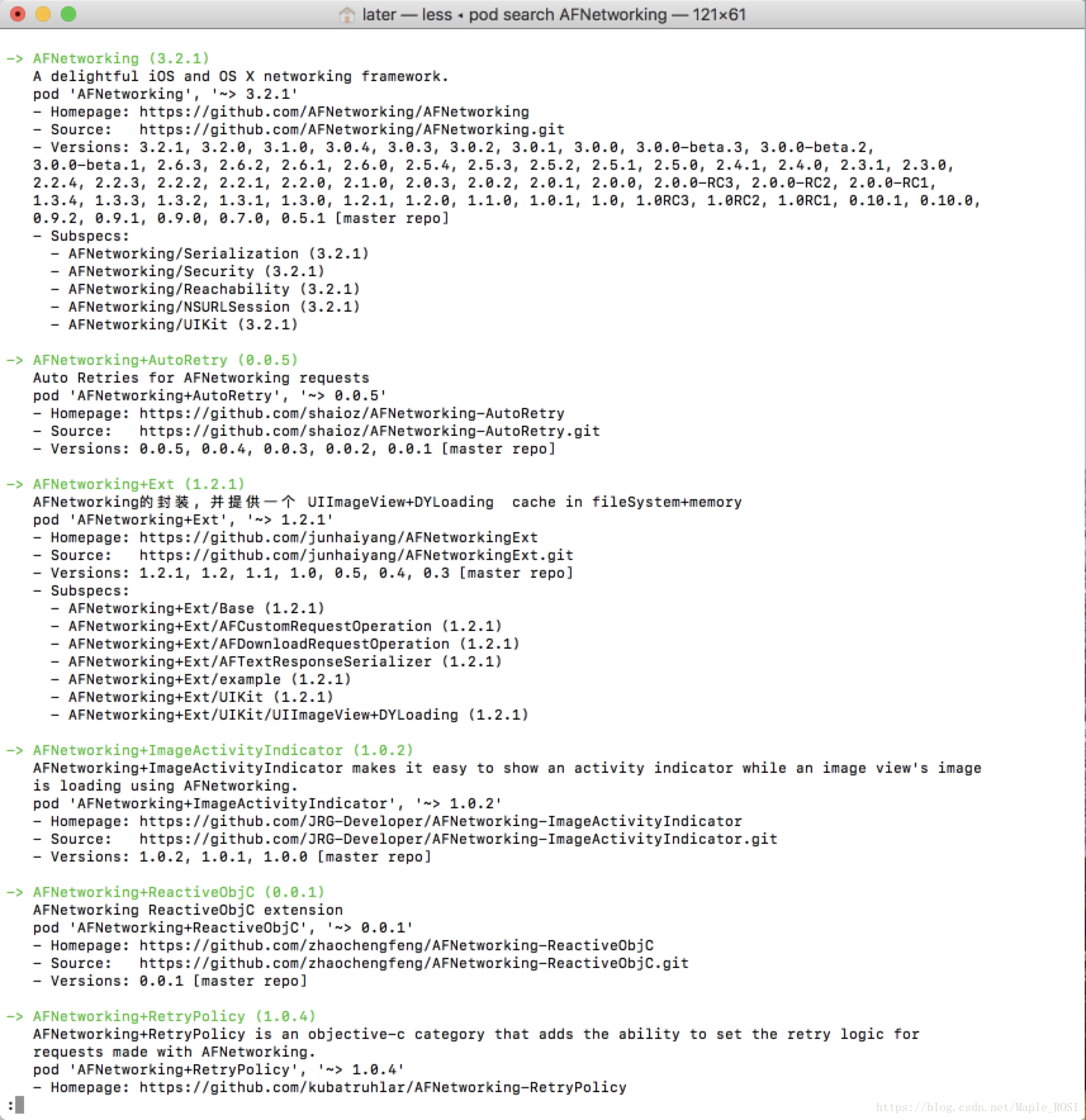
Task: Click the yellow minimize window button
Action: [43, 14]
